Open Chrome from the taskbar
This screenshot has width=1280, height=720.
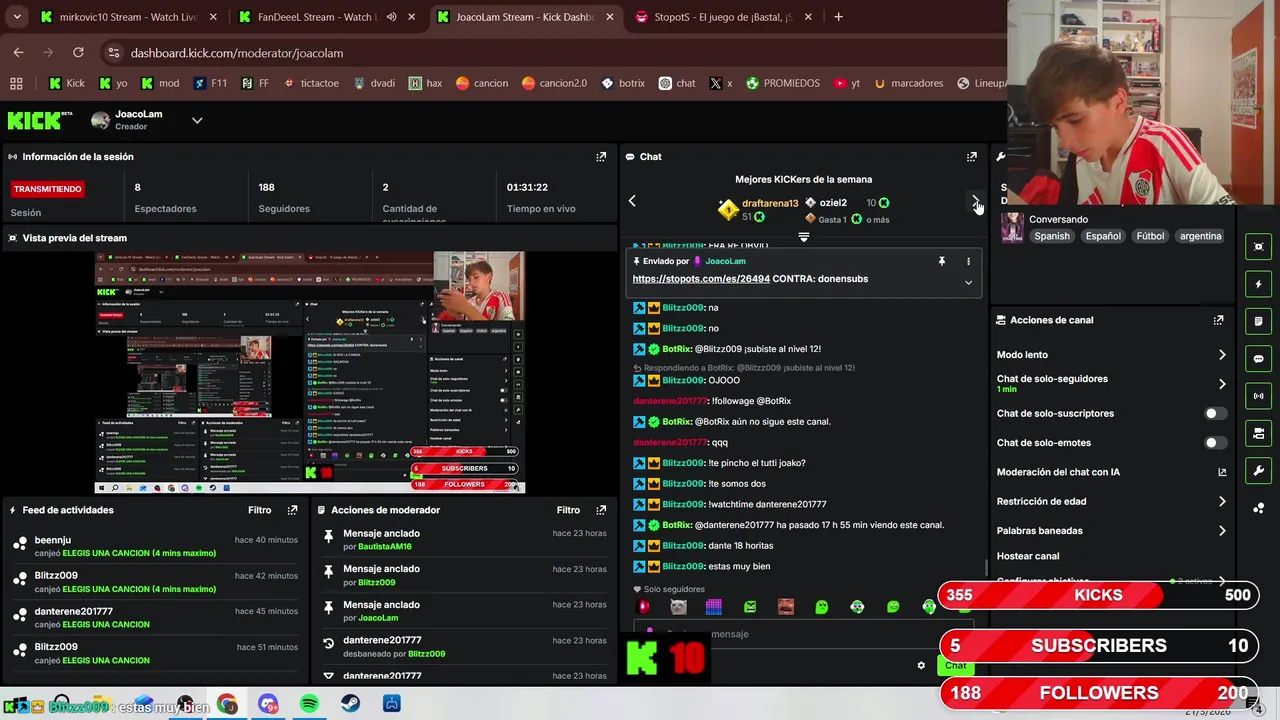[x=227, y=705]
